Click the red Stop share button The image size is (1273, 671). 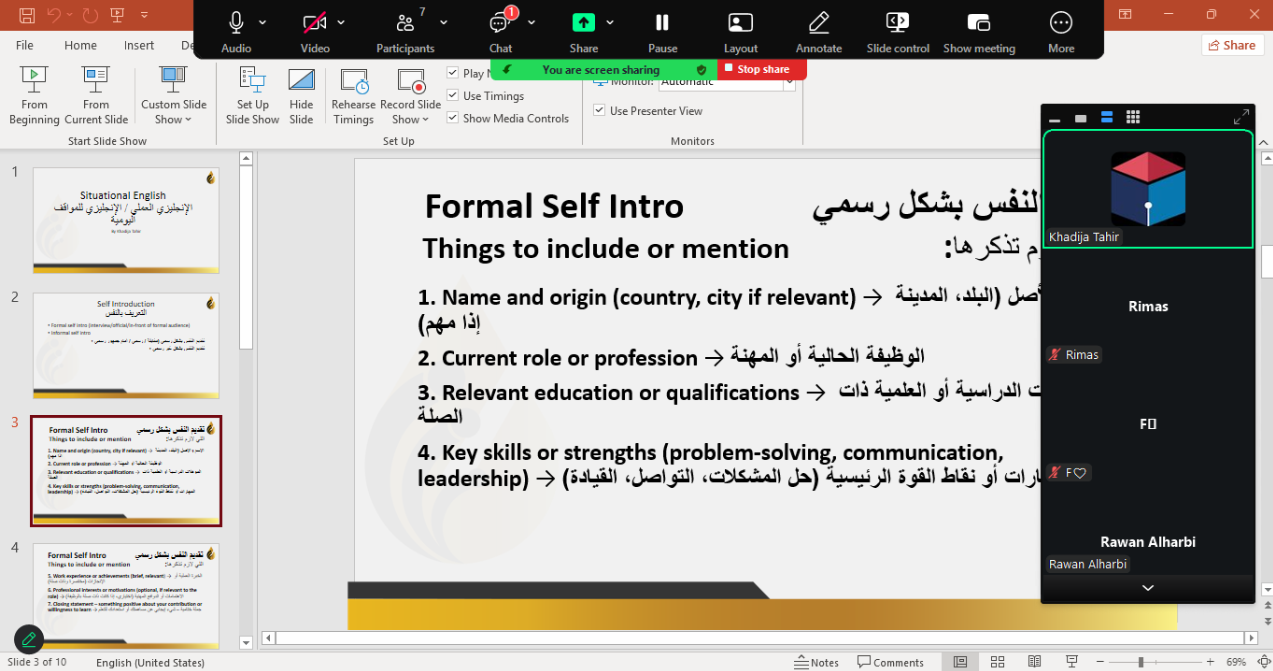click(763, 69)
